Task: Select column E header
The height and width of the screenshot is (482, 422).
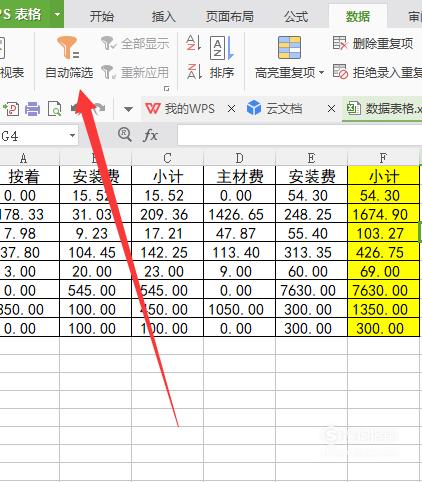Action: pyautogui.click(x=311, y=158)
